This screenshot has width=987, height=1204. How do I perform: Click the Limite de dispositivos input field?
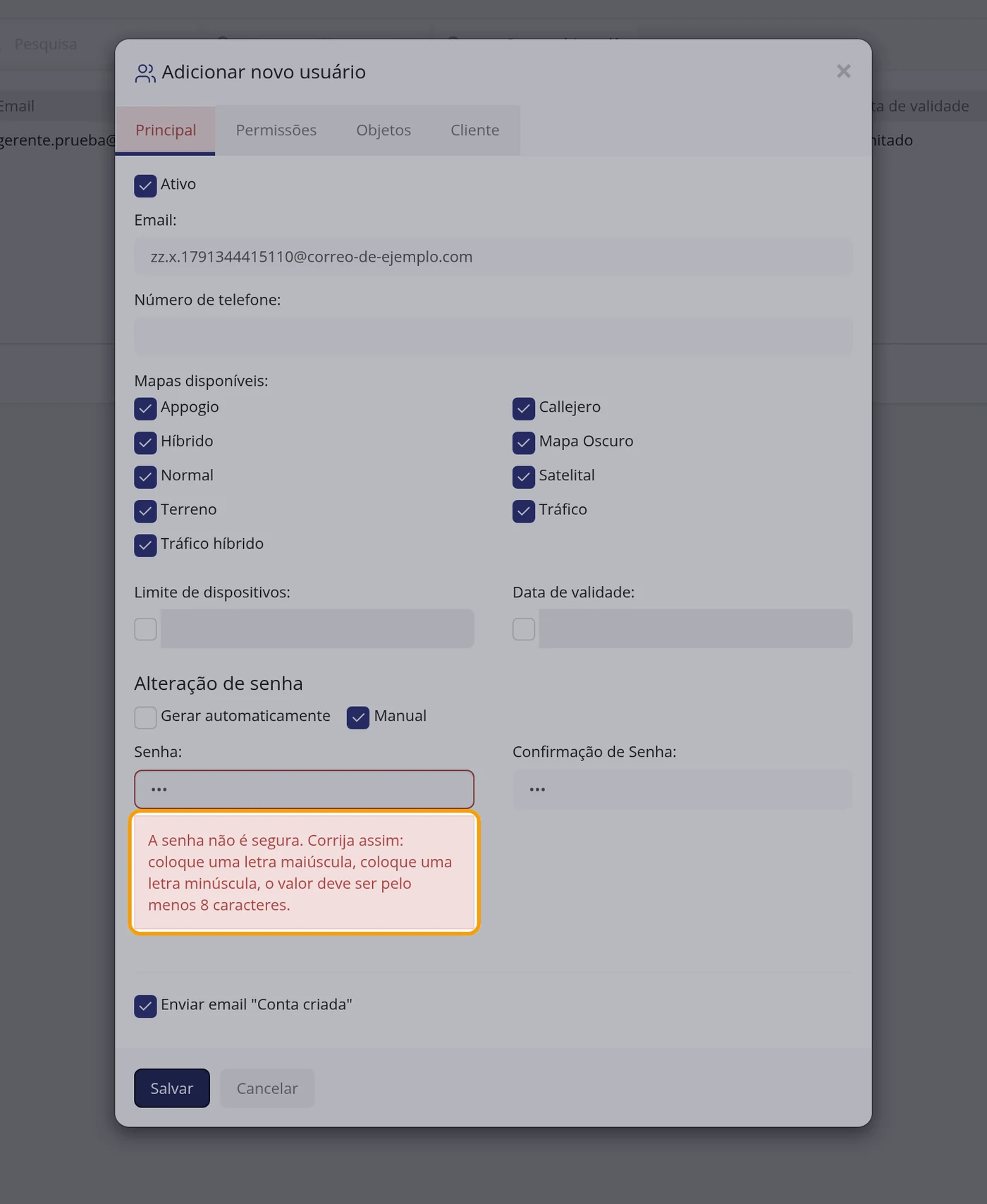(317, 628)
